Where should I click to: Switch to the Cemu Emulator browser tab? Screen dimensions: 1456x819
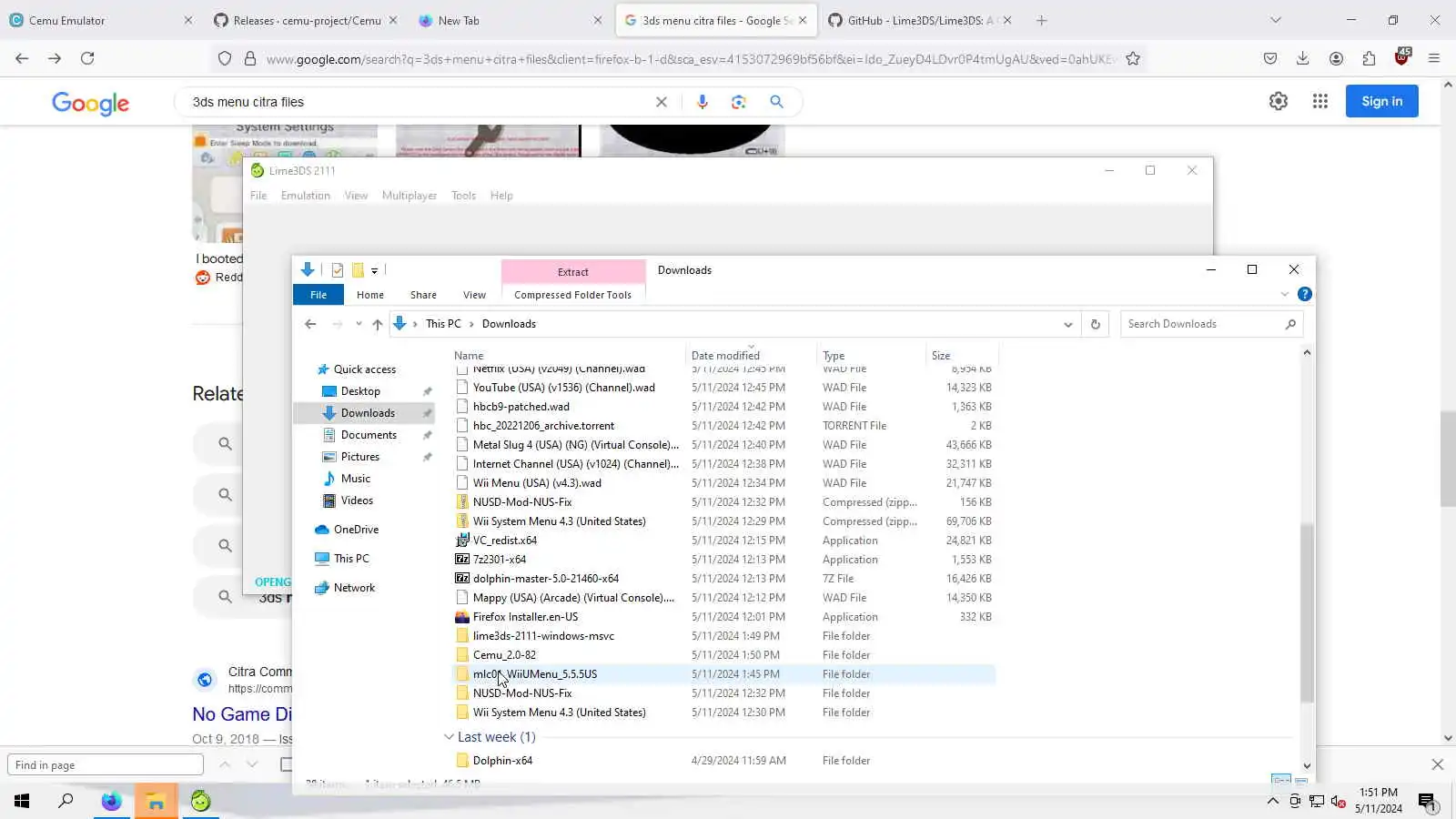100,20
